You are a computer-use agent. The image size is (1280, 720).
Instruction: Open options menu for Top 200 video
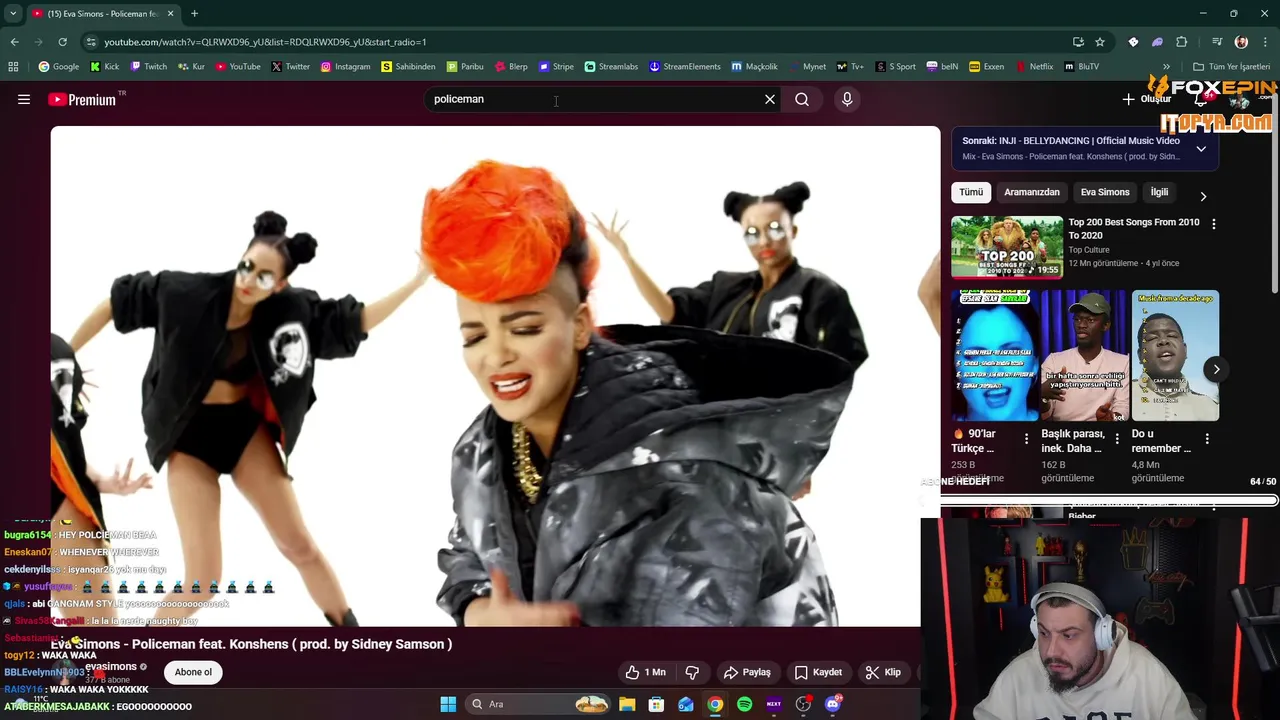click(1214, 224)
